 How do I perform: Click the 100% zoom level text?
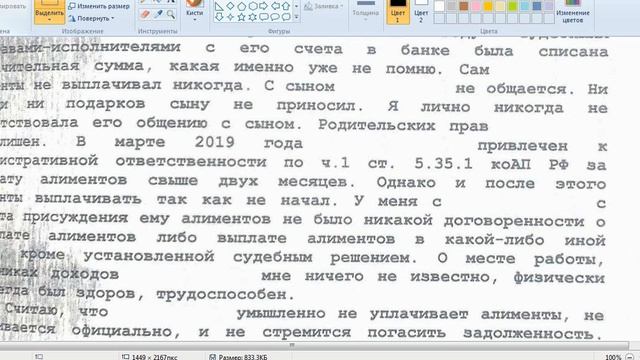pos(613,357)
